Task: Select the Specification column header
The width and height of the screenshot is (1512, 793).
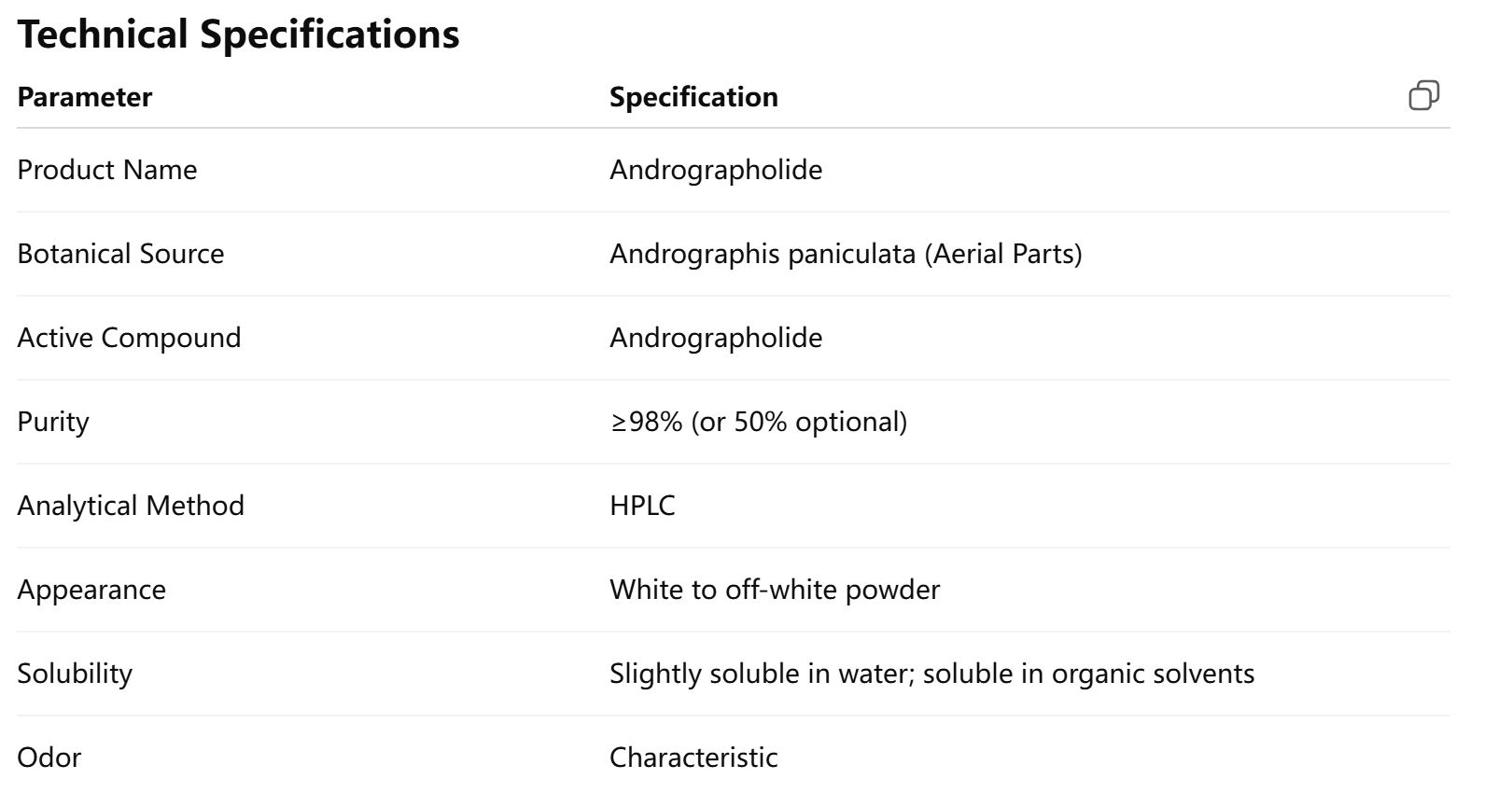Action: (694, 97)
